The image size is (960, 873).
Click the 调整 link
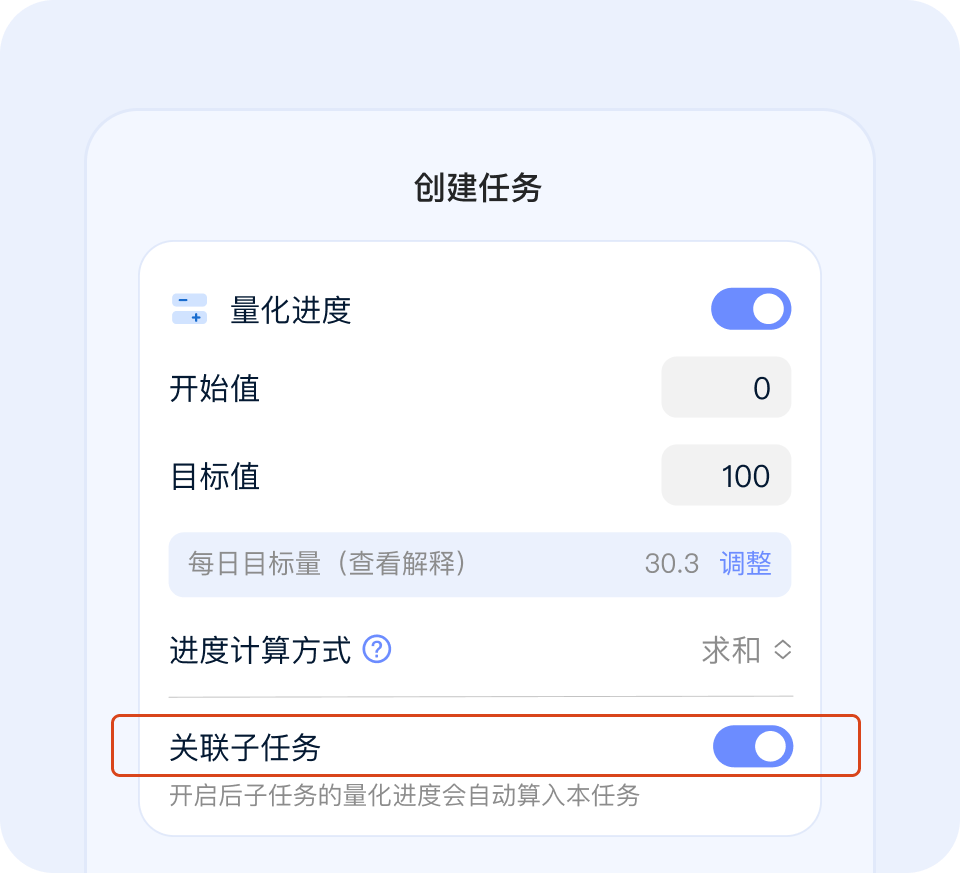pos(745,563)
